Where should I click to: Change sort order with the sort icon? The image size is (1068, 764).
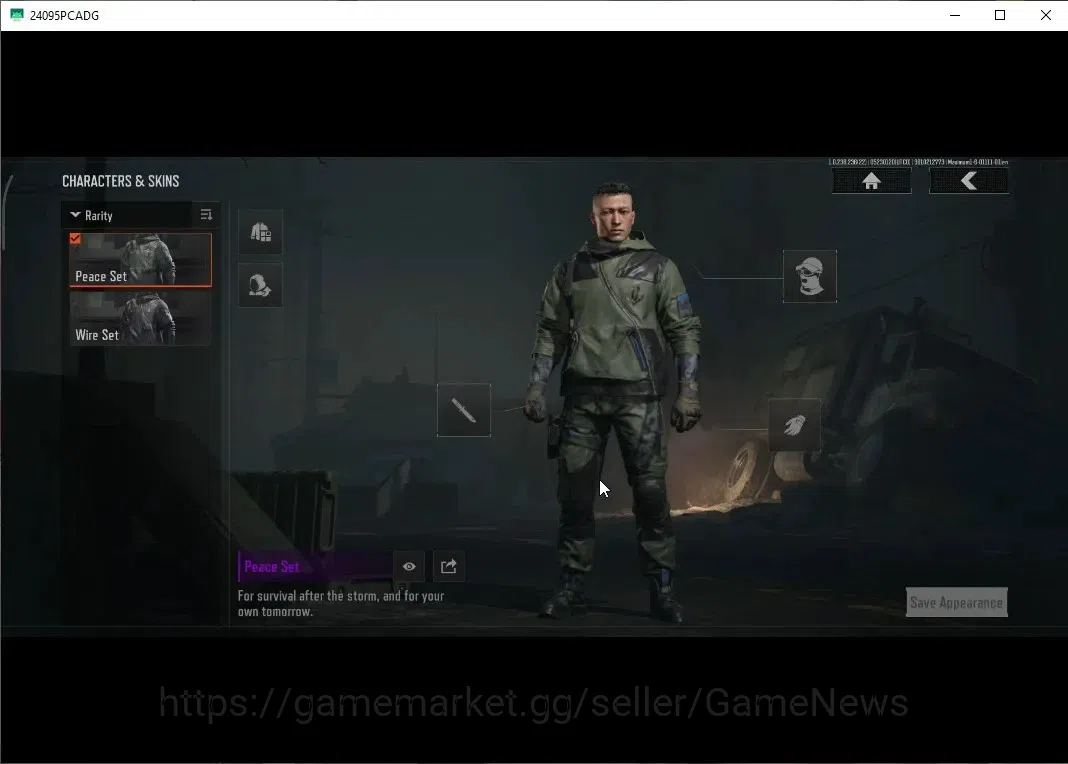pos(206,215)
